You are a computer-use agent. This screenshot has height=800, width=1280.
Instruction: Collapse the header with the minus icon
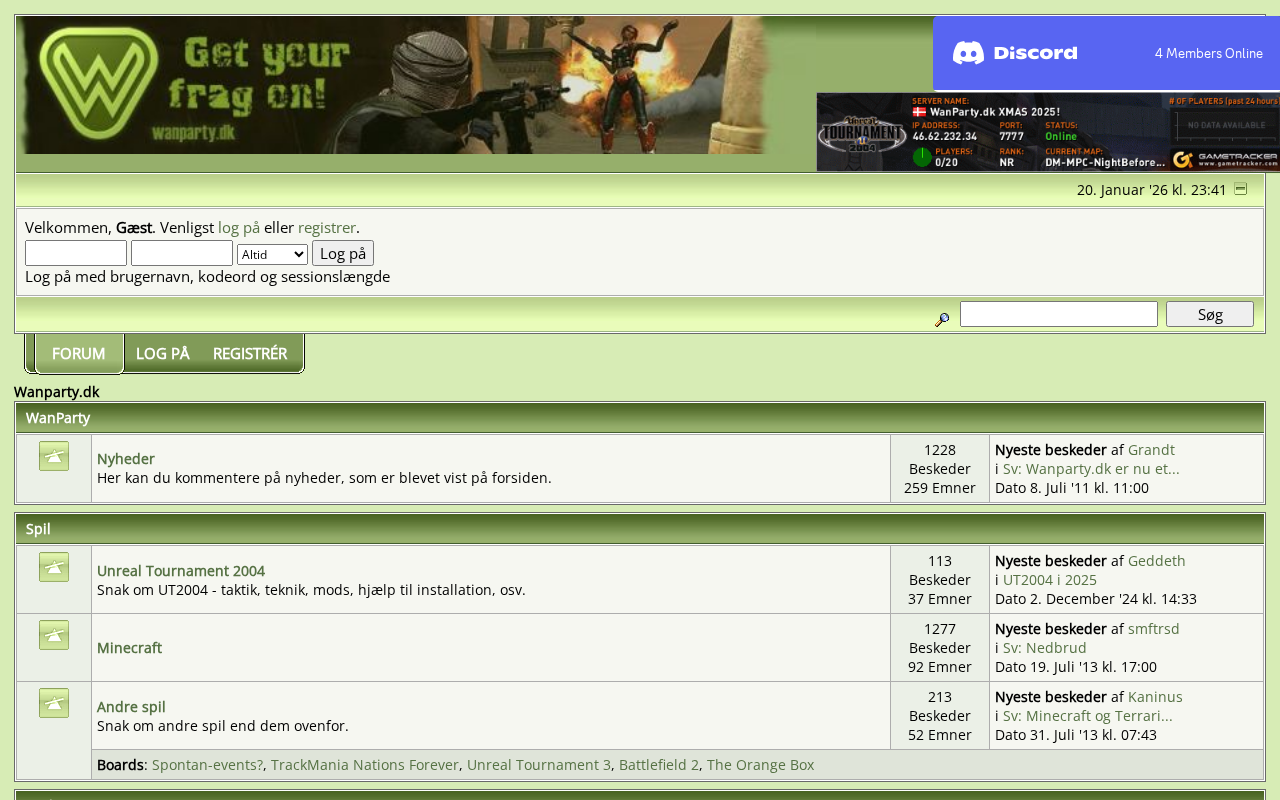point(1240,189)
